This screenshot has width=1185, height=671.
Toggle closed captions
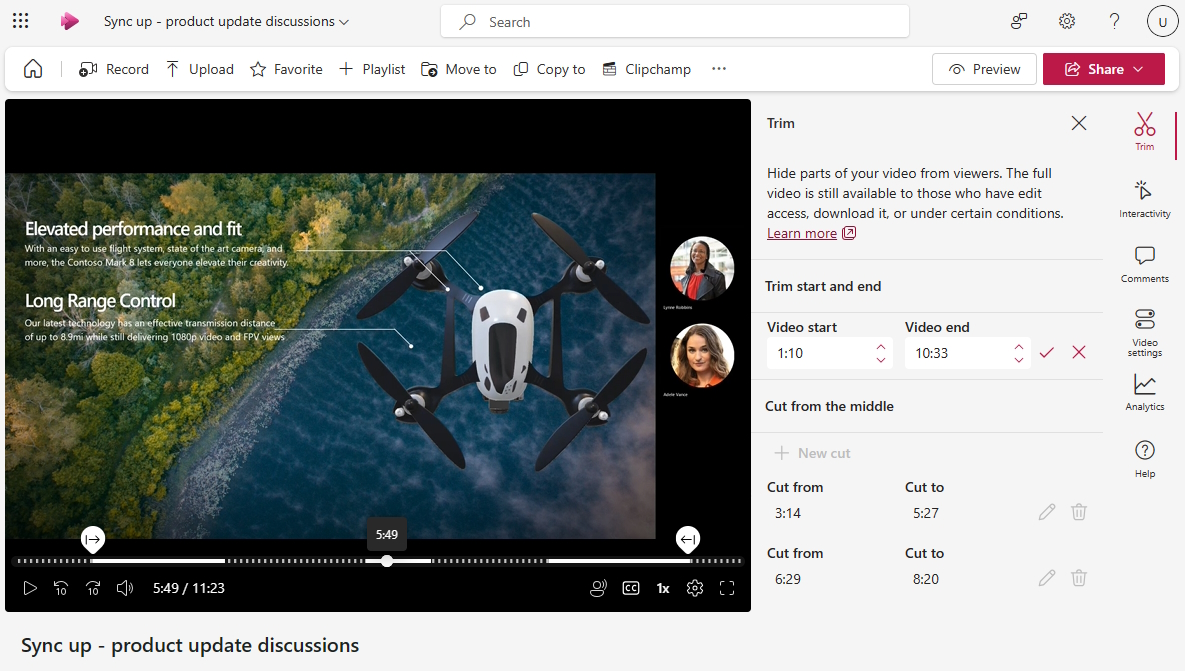pos(631,588)
